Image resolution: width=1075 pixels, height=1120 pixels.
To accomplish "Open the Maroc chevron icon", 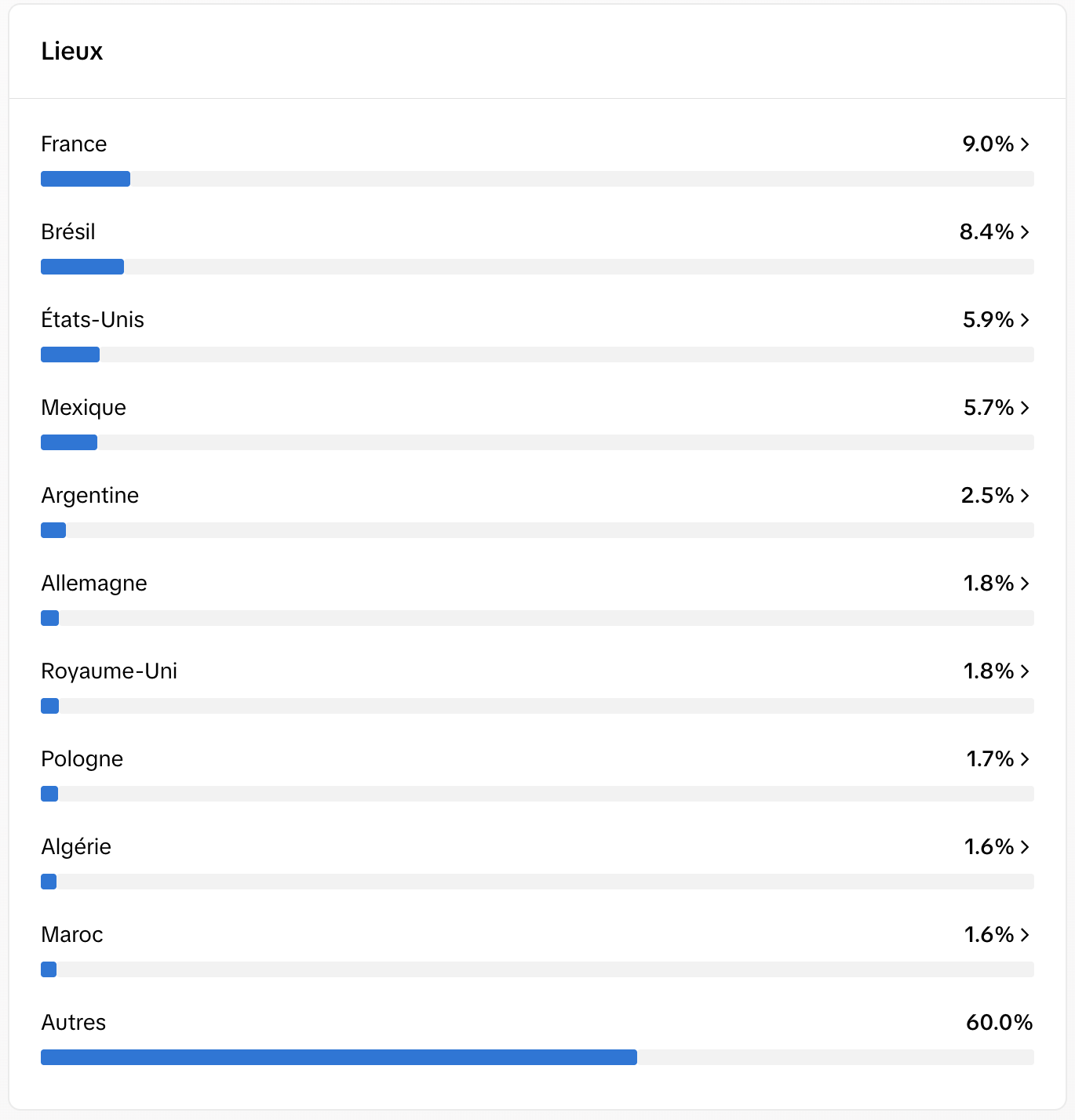I will (x=1025, y=935).
